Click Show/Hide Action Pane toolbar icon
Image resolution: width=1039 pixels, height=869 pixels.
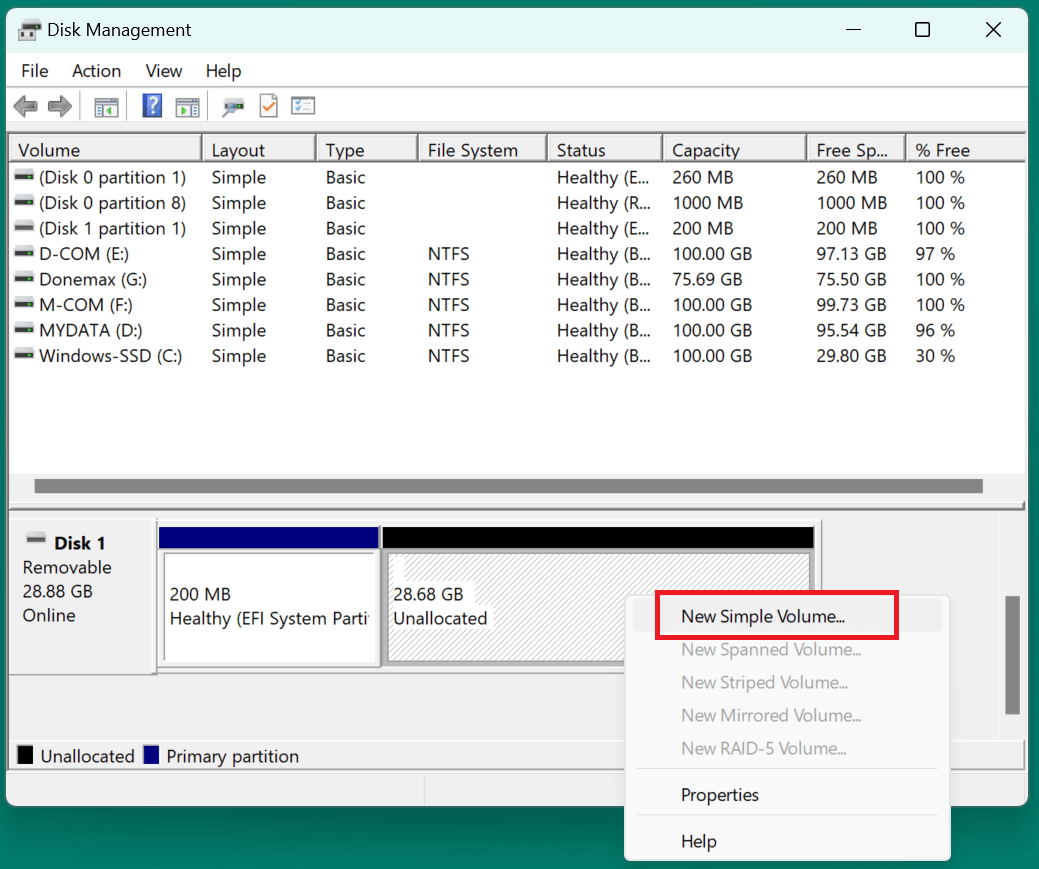[187, 106]
